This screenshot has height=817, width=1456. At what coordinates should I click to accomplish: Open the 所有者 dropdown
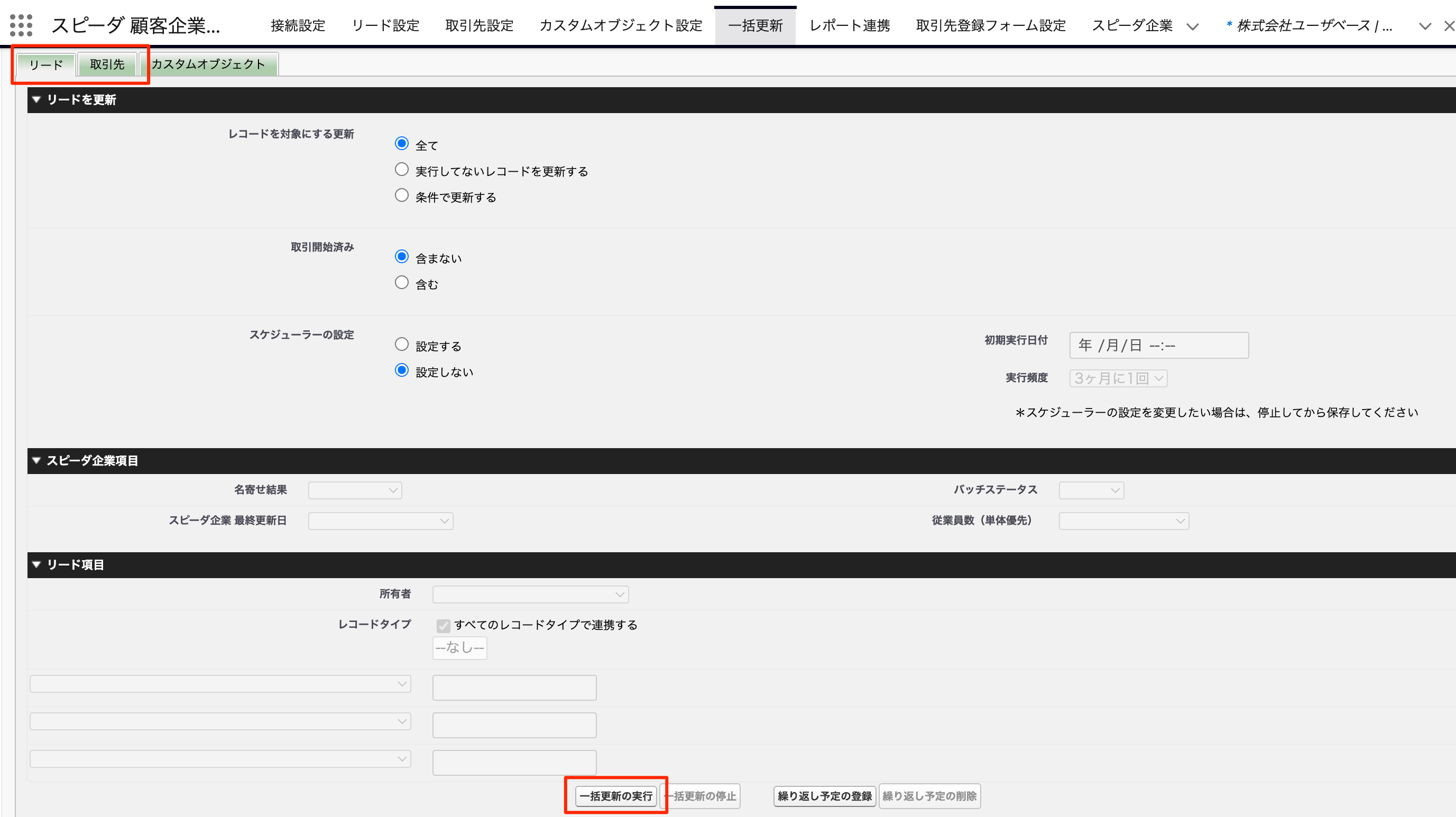coord(530,594)
